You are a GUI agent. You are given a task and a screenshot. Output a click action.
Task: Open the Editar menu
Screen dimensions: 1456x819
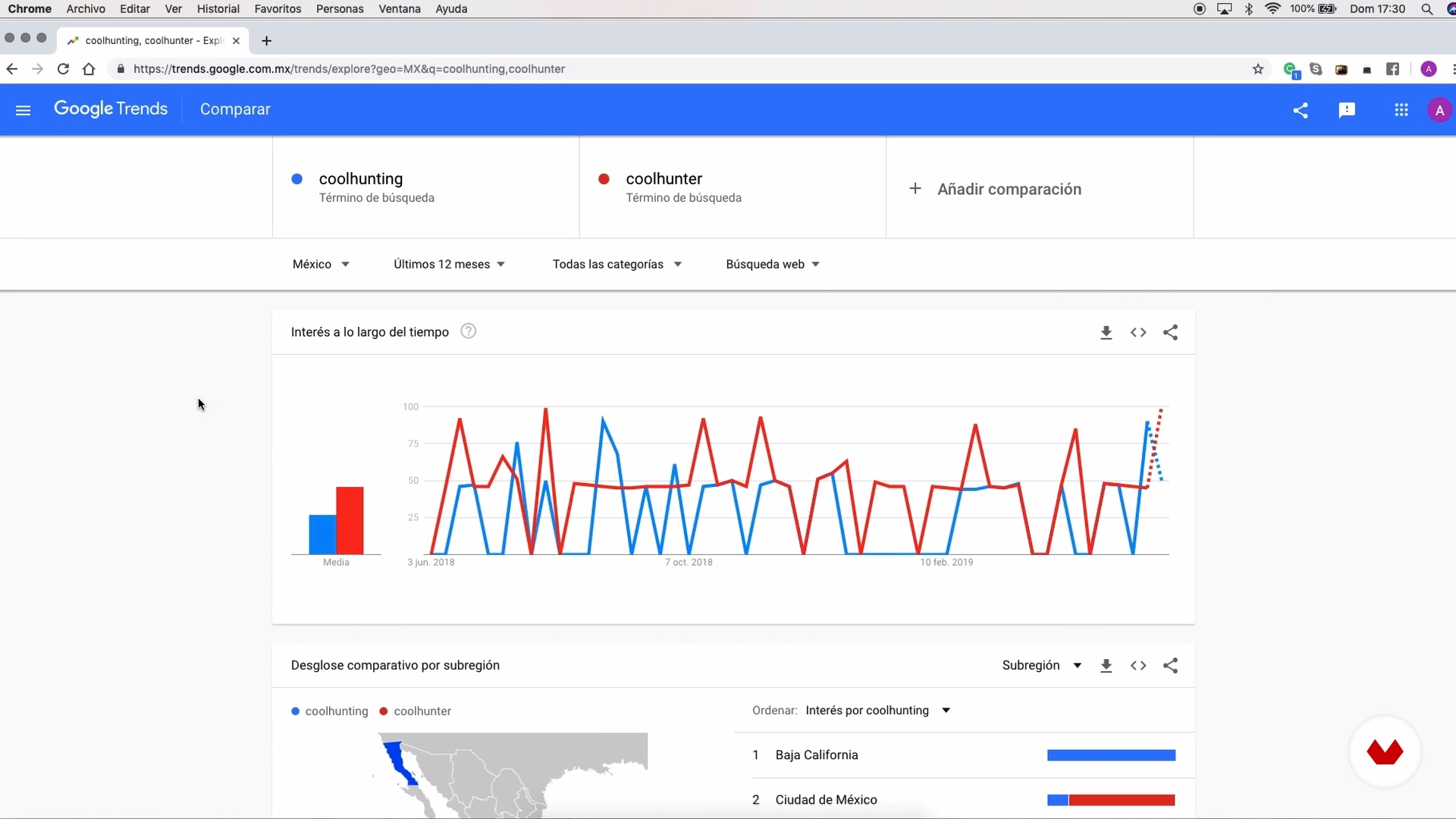click(134, 9)
